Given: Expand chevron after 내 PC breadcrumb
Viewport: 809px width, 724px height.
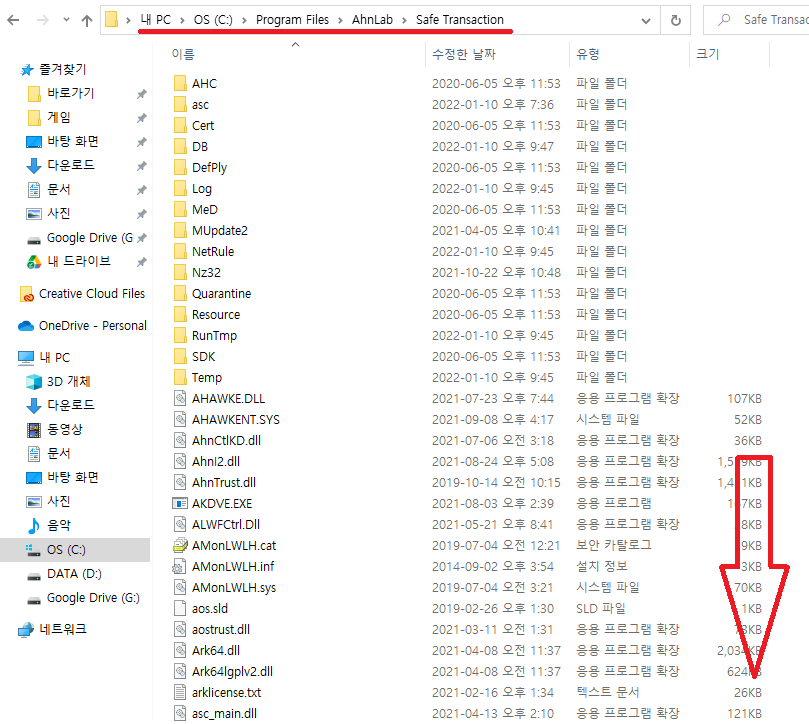Looking at the screenshot, I should pyautogui.click(x=183, y=20).
